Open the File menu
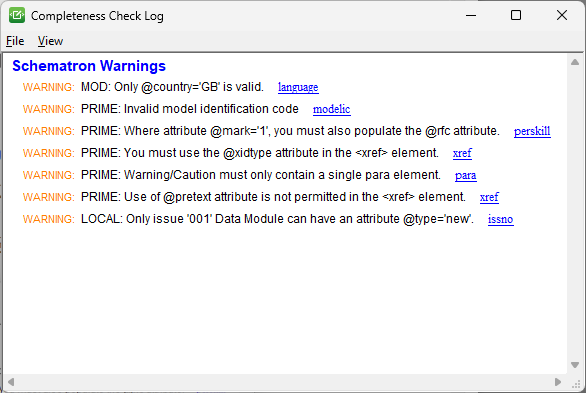 click(x=15, y=41)
